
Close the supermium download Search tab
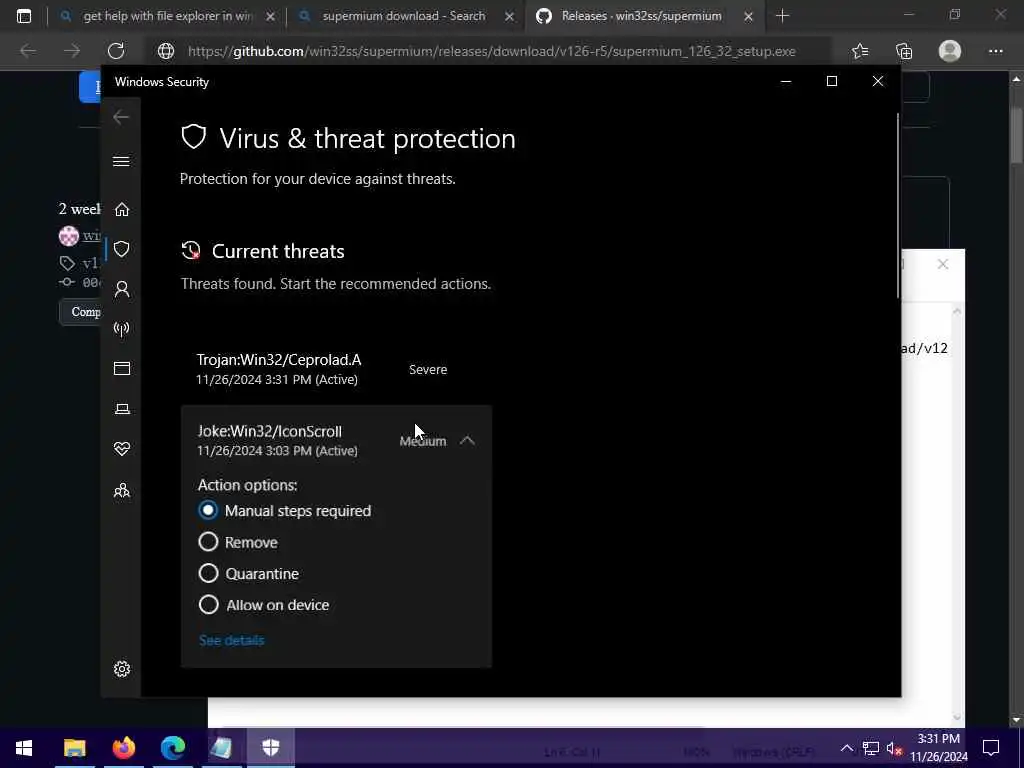(x=509, y=16)
